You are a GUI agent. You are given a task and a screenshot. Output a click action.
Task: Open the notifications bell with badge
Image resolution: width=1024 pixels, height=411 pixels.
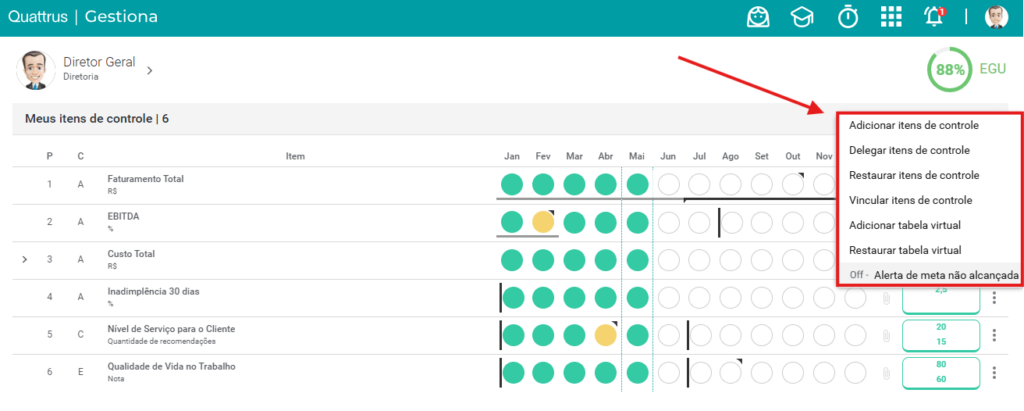point(935,17)
